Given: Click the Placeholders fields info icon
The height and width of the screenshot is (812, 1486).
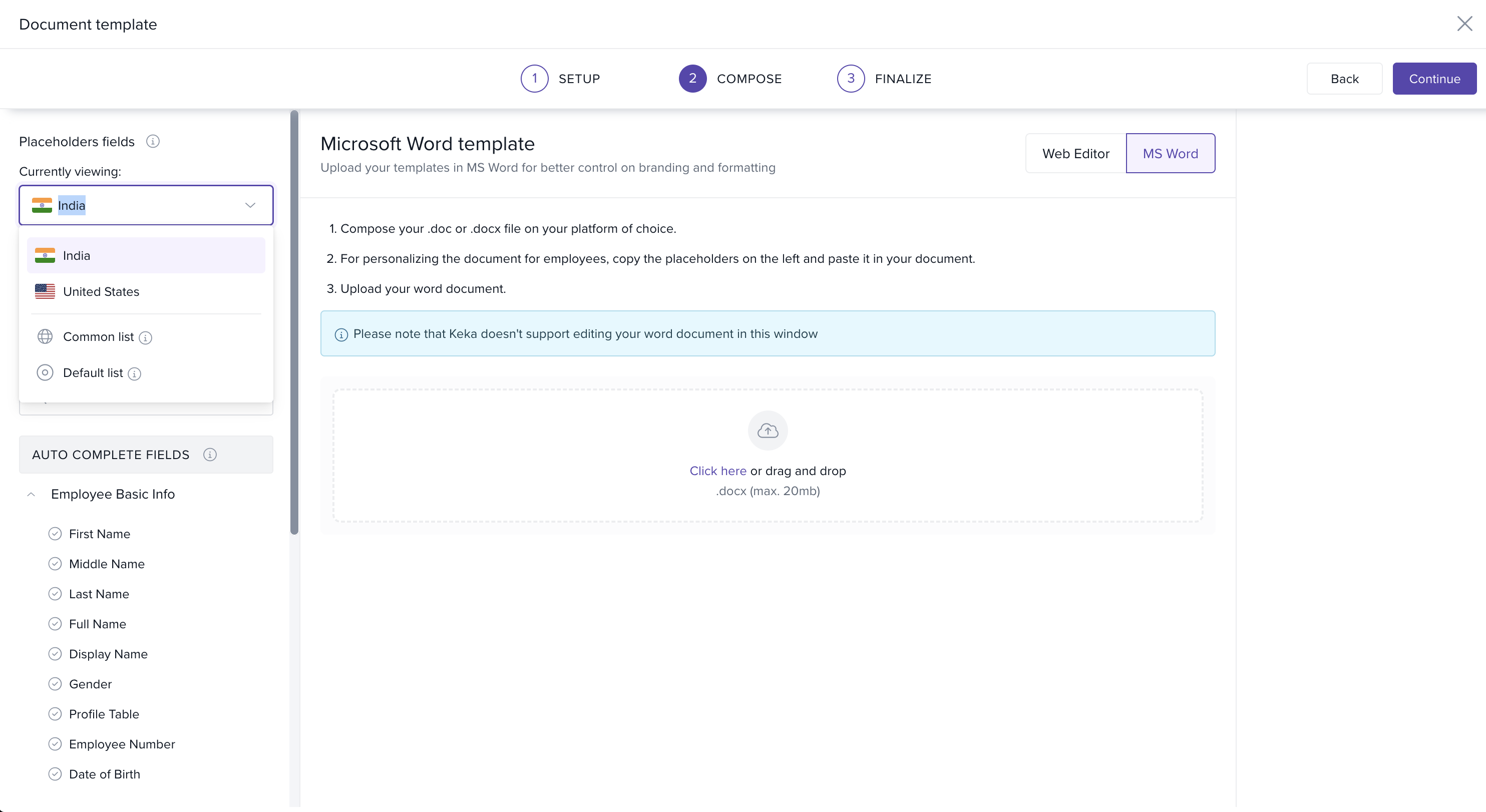Looking at the screenshot, I should tap(153, 141).
